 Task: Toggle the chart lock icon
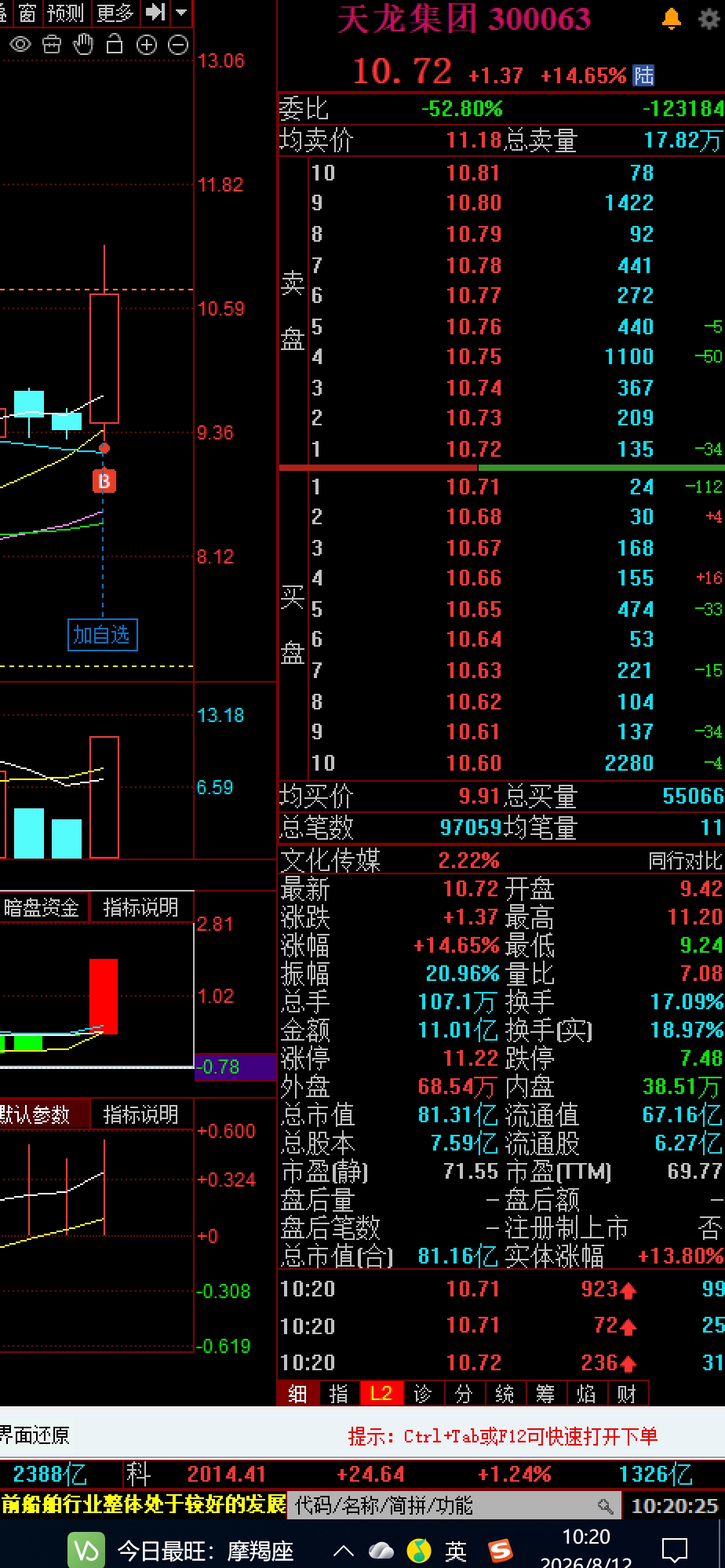coord(115,44)
